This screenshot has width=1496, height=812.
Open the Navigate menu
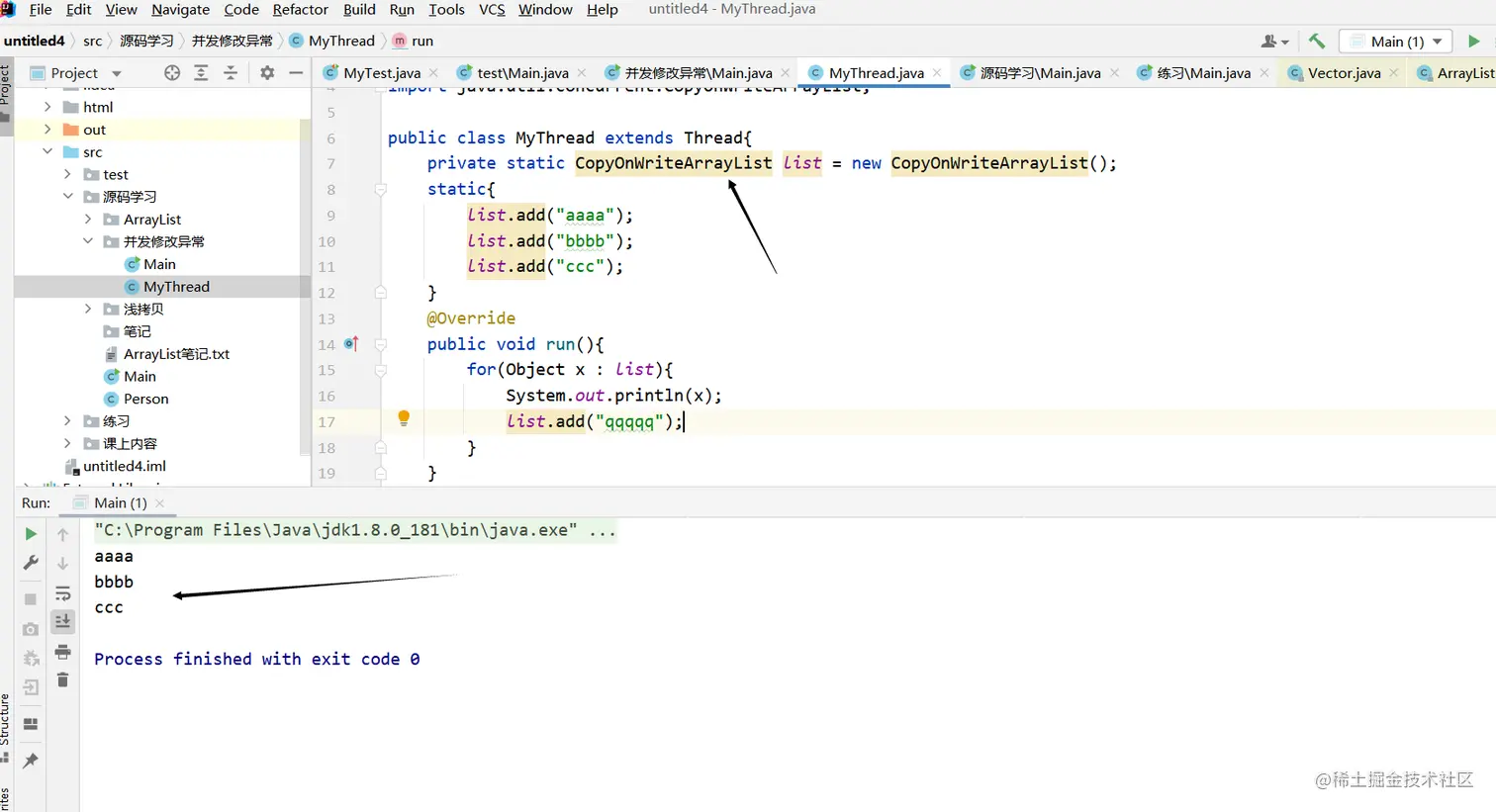180,9
